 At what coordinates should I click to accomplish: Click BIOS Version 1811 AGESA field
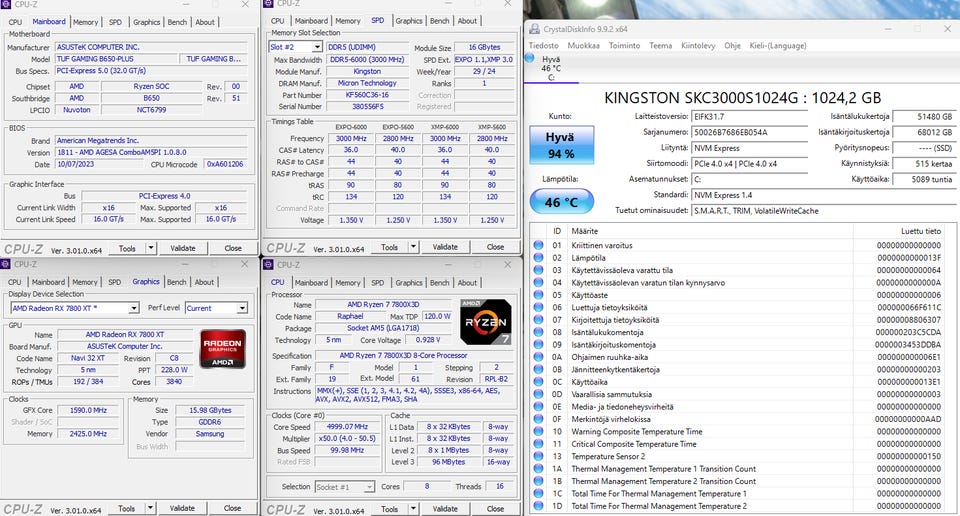click(x=151, y=152)
